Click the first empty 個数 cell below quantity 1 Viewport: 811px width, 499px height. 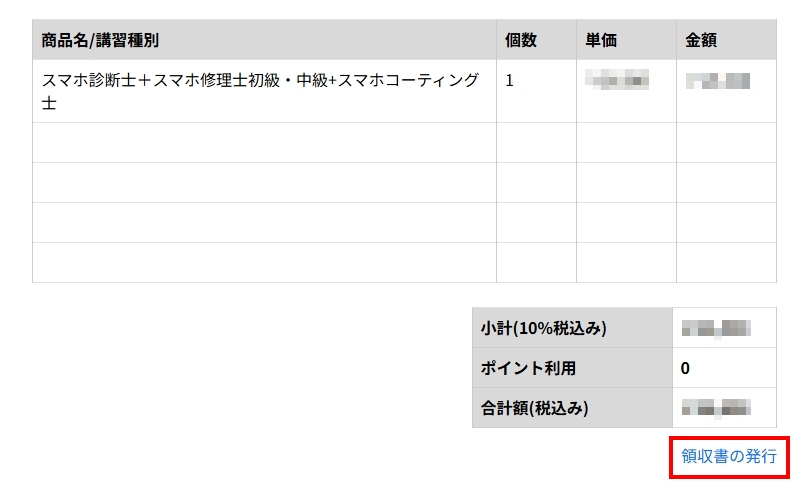click(536, 143)
